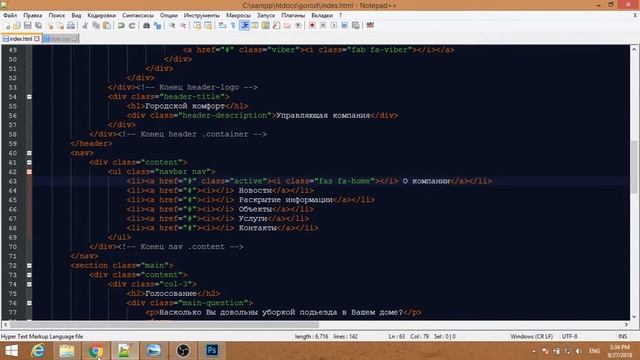
Task: Undo last change with toolbar arrow
Action: [x=121, y=25]
